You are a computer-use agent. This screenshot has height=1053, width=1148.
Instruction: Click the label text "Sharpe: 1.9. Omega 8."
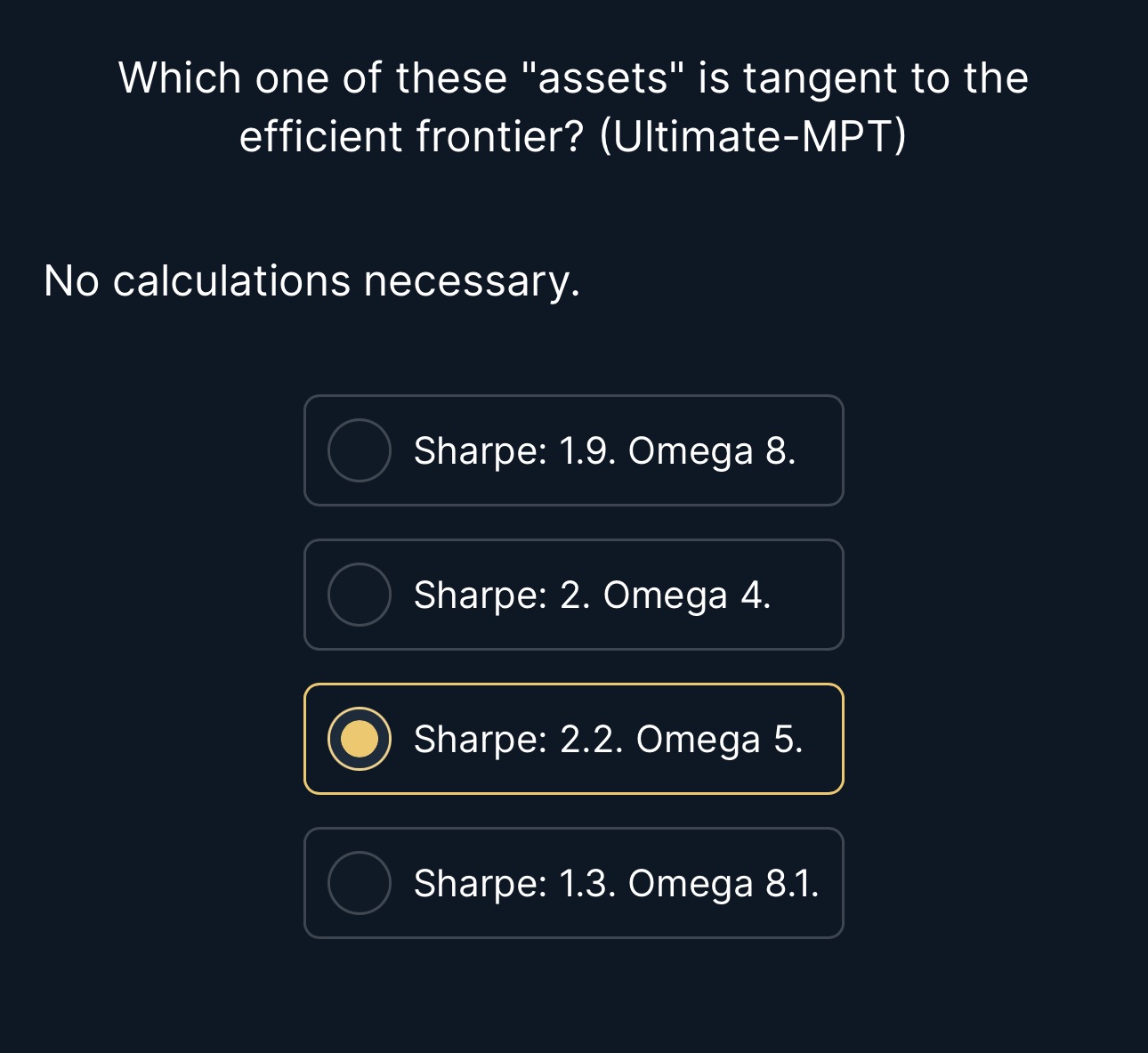pos(606,451)
